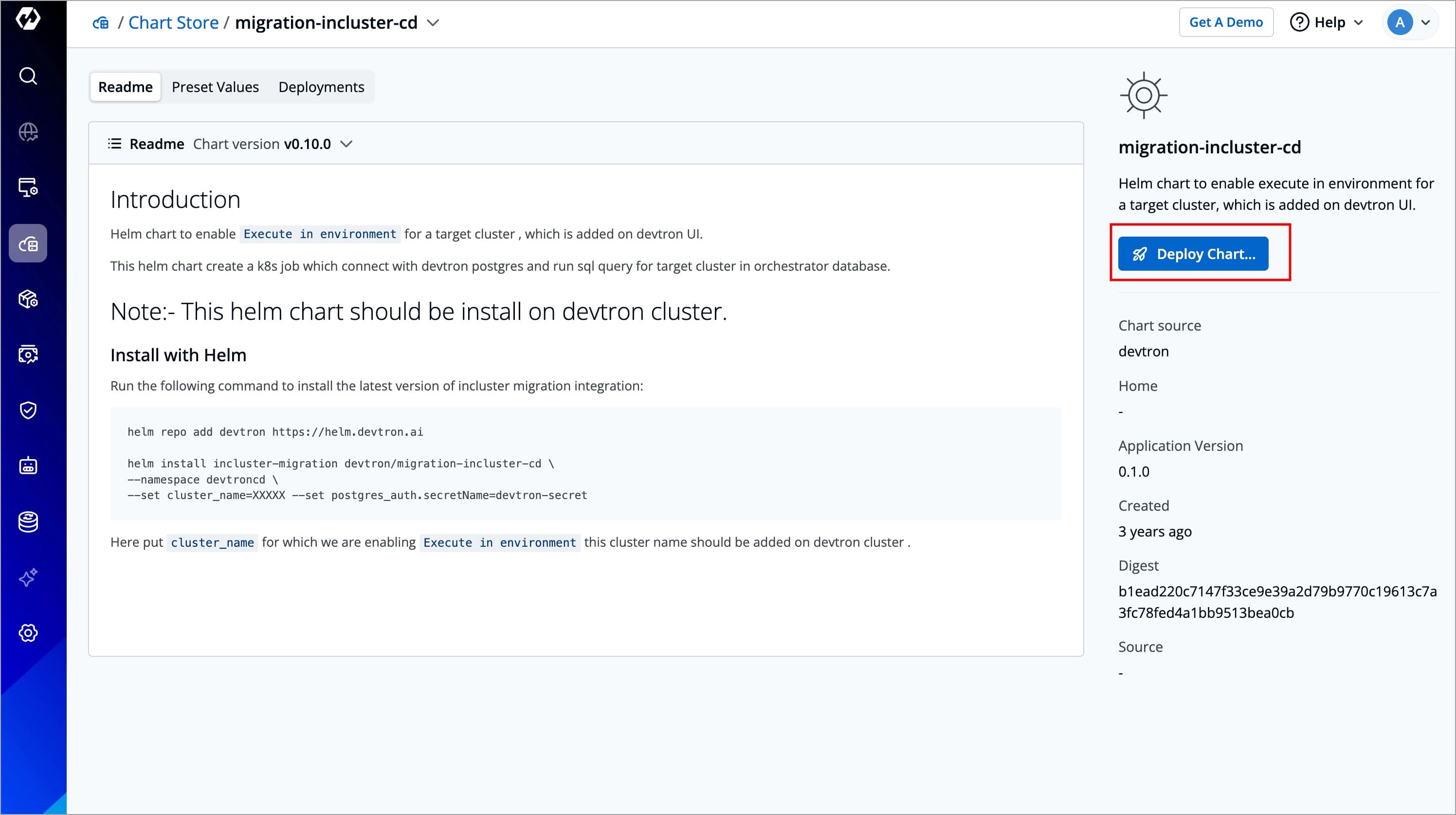Open search from the sidebar magnifier icon
The width and height of the screenshot is (1456, 815).
click(x=28, y=76)
